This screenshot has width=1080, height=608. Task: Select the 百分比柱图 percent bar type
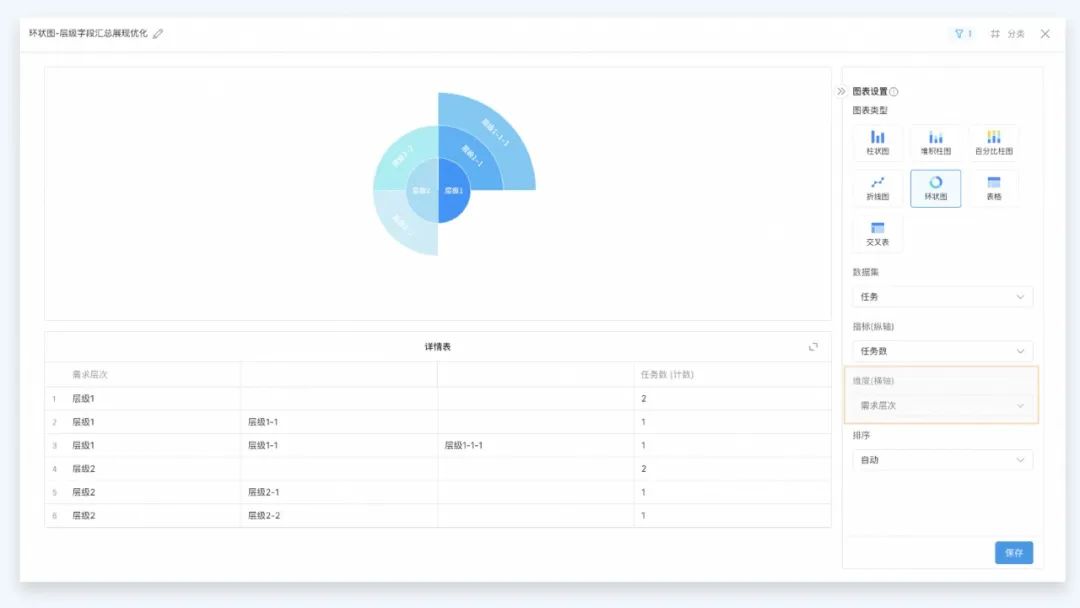coord(993,143)
